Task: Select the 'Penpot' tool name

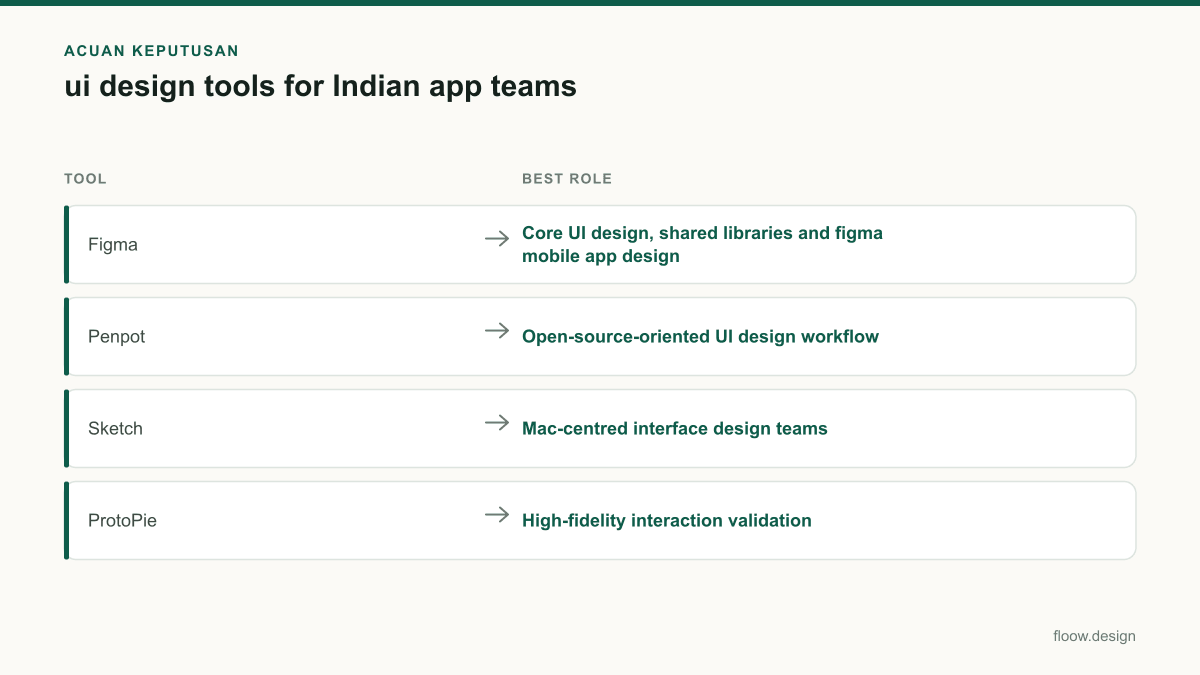Action: coord(117,336)
